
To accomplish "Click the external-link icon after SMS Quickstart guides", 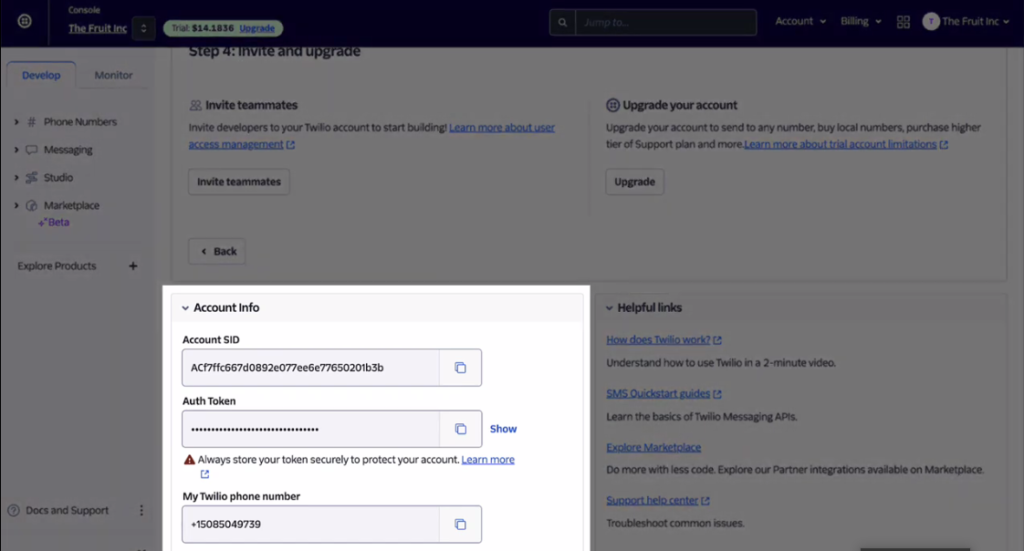I will point(717,394).
